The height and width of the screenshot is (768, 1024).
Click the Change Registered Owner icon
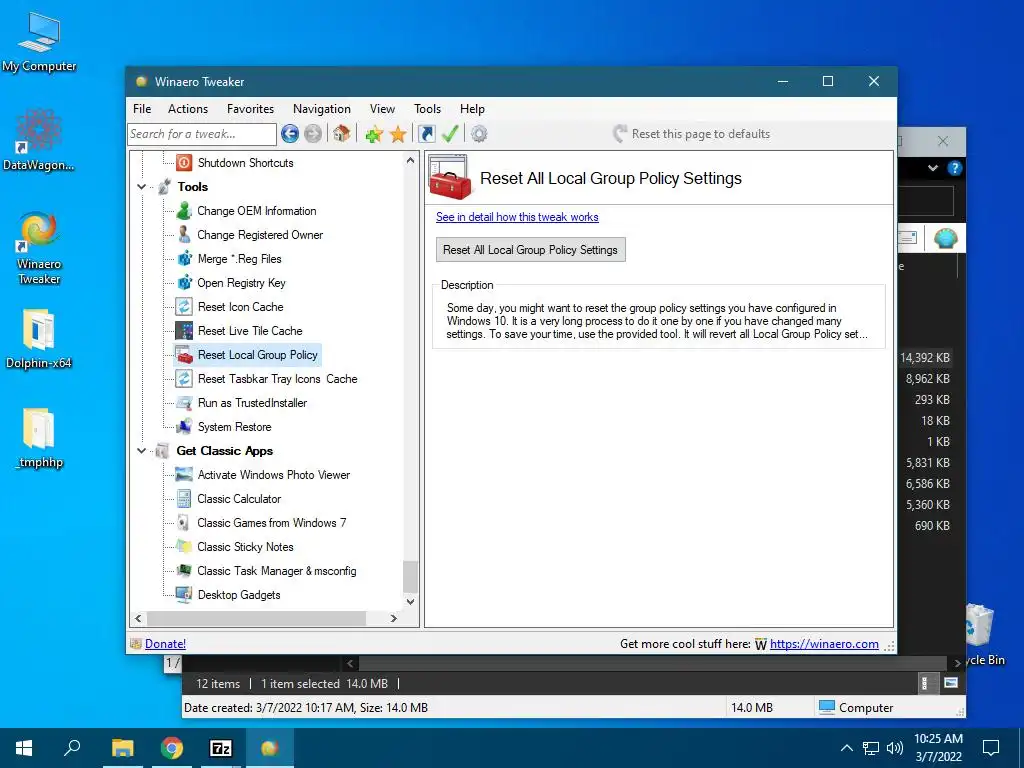click(184, 234)
